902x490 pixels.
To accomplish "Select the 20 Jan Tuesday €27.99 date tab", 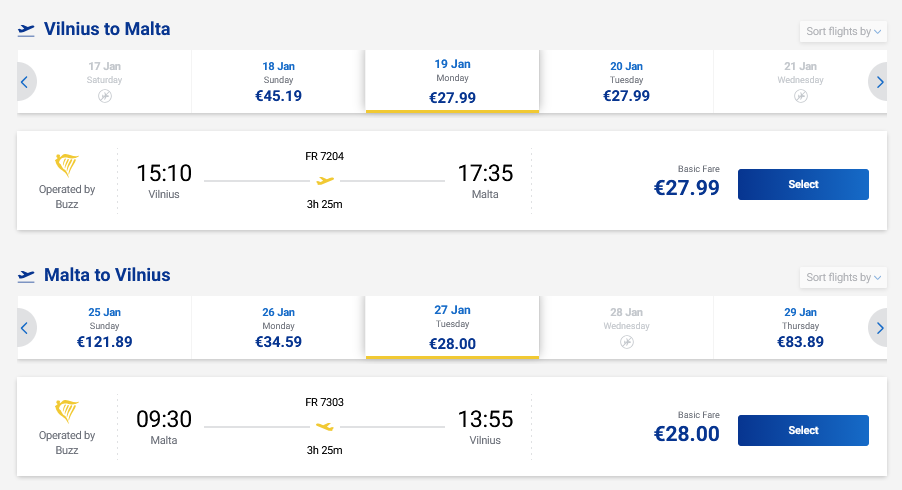I will 627,82.
